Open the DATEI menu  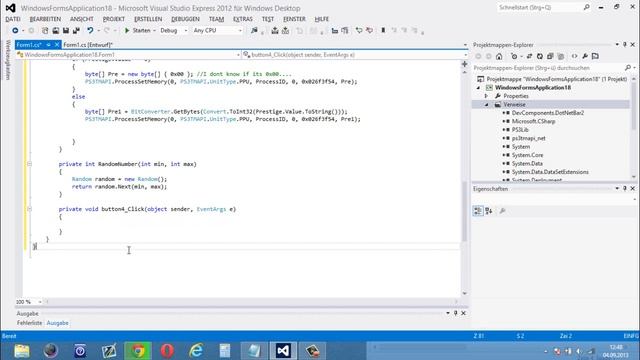pyautogui.click(x=13, y=19)
